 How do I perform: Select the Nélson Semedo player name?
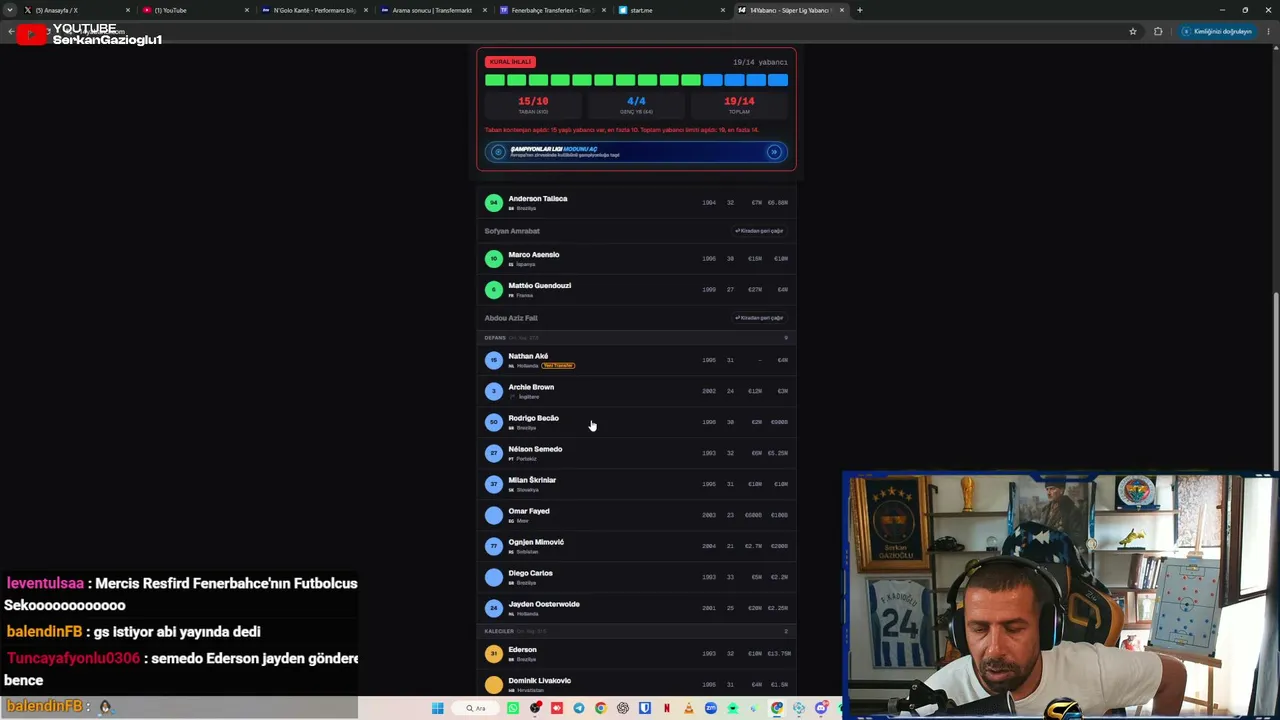535,449
